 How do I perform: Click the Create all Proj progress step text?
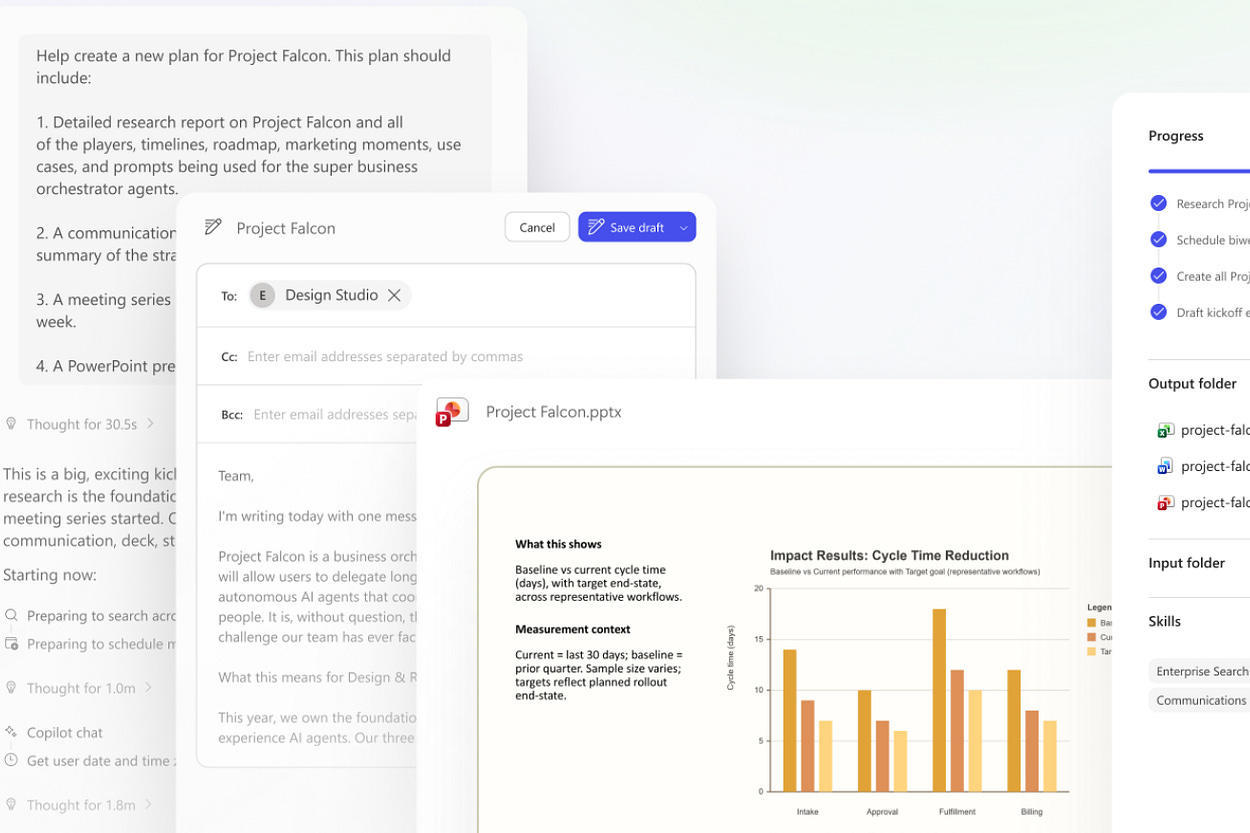[x=1213, y=276]
